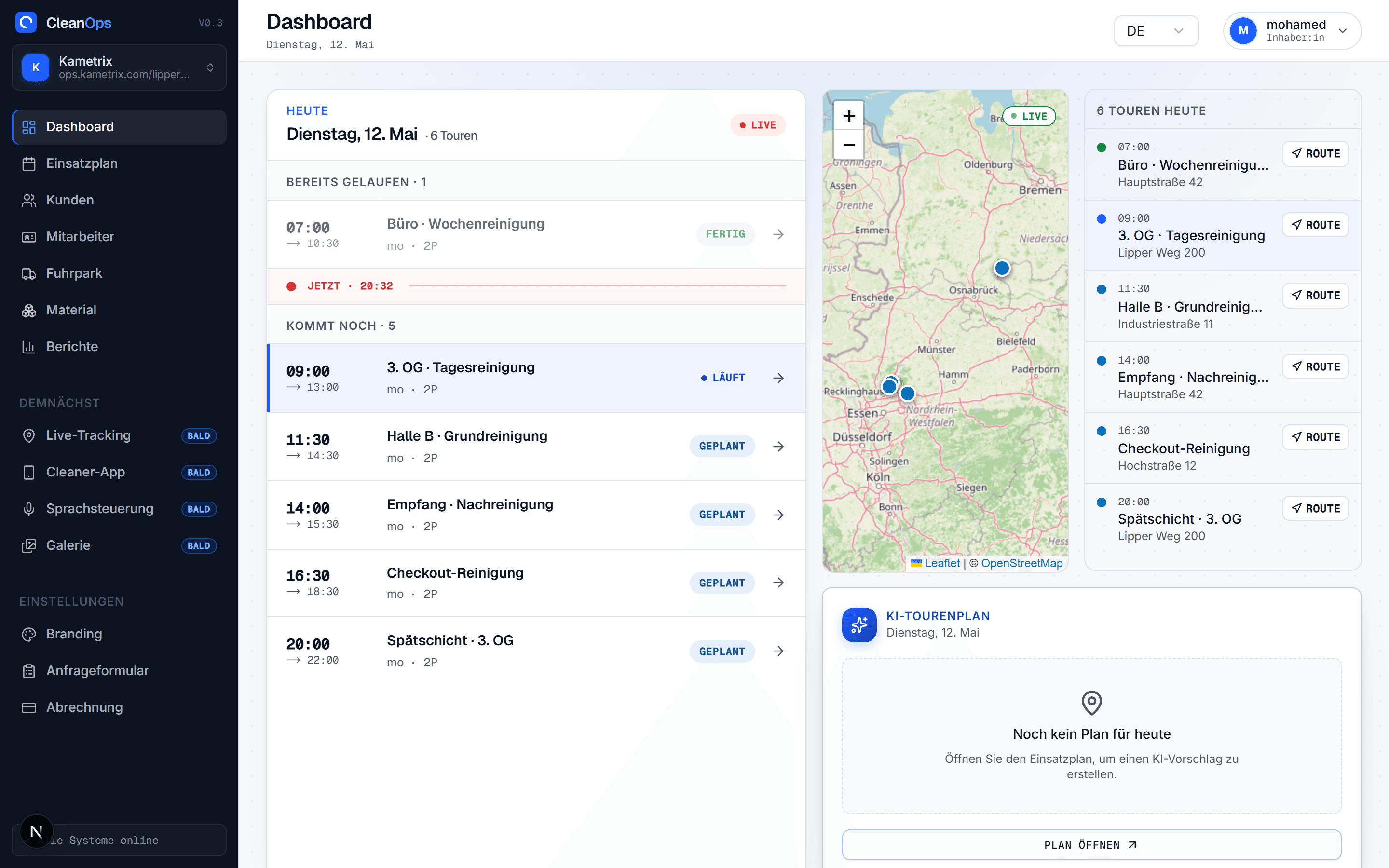Expand the Kametrix workspace switcher
The width and height of the screenshot is (1389, 868).
coord(119,68)
